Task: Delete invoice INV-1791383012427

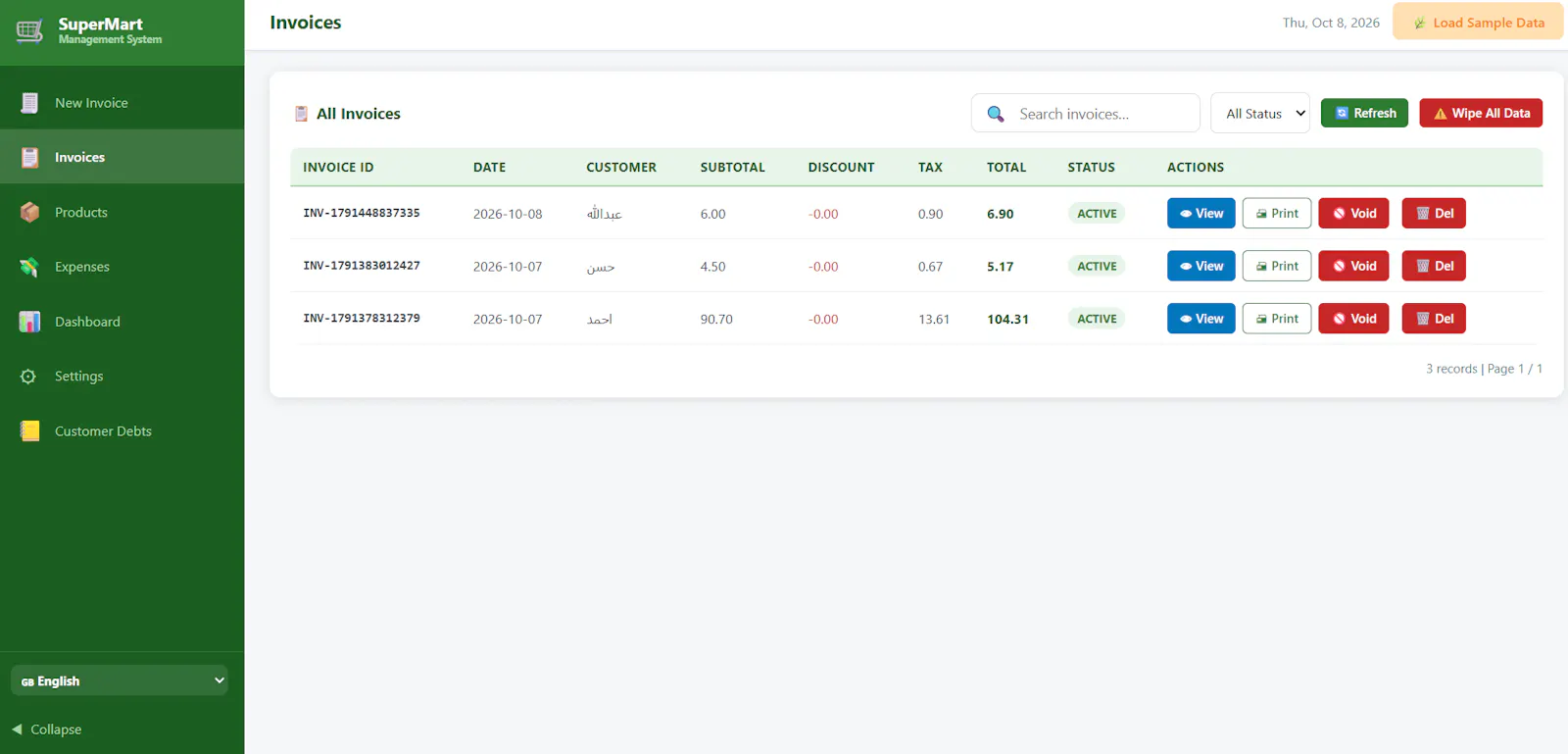Action: 1434,266
